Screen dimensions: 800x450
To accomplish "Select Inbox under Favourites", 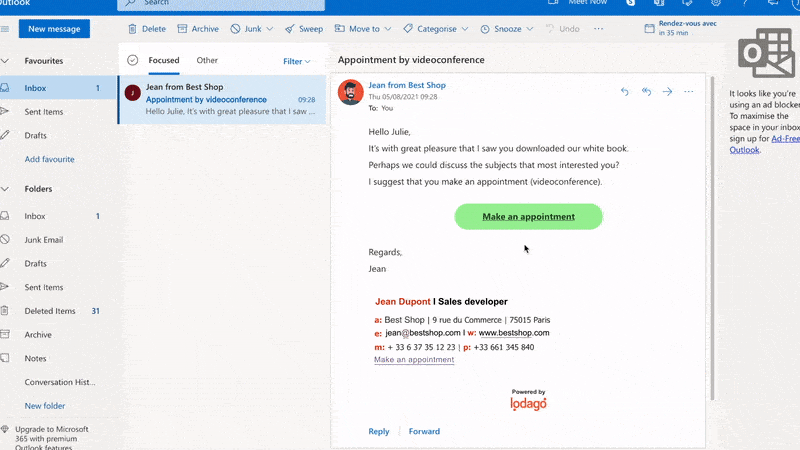I will [58, 88].
